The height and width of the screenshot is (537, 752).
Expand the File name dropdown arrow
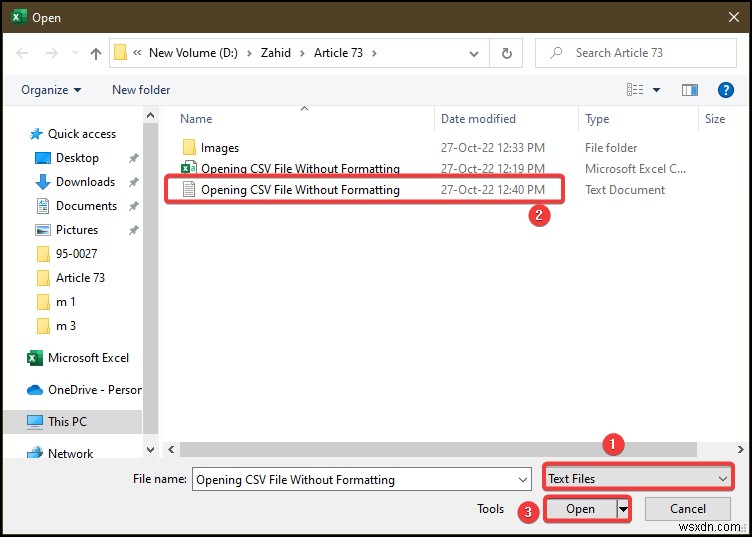pyautogui.click(x=523, y=479)
